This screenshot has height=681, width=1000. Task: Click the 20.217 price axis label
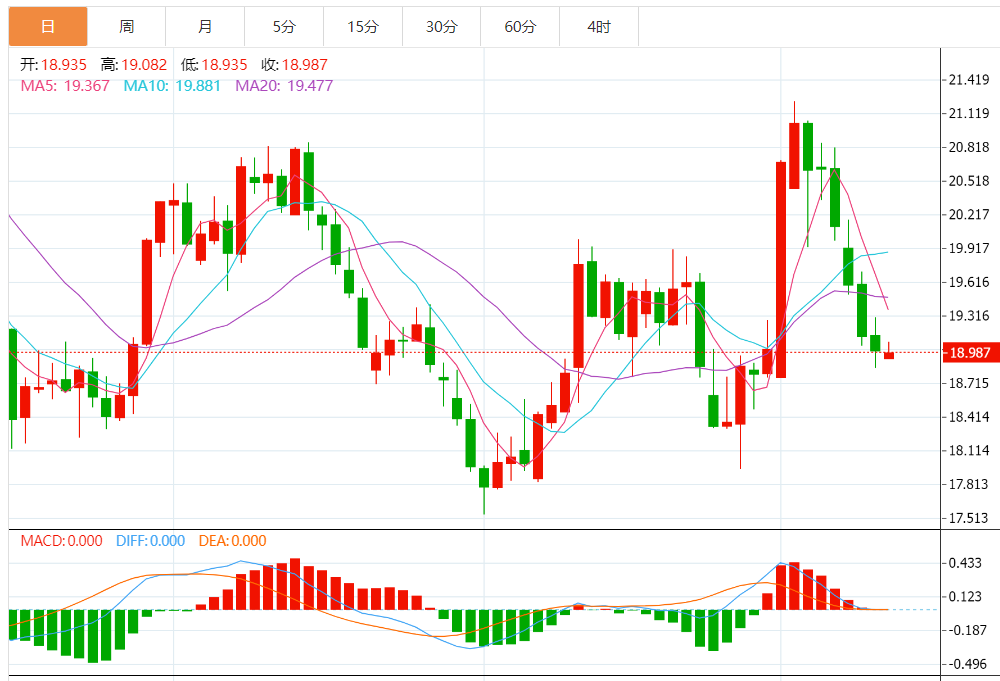coord(969,214)
